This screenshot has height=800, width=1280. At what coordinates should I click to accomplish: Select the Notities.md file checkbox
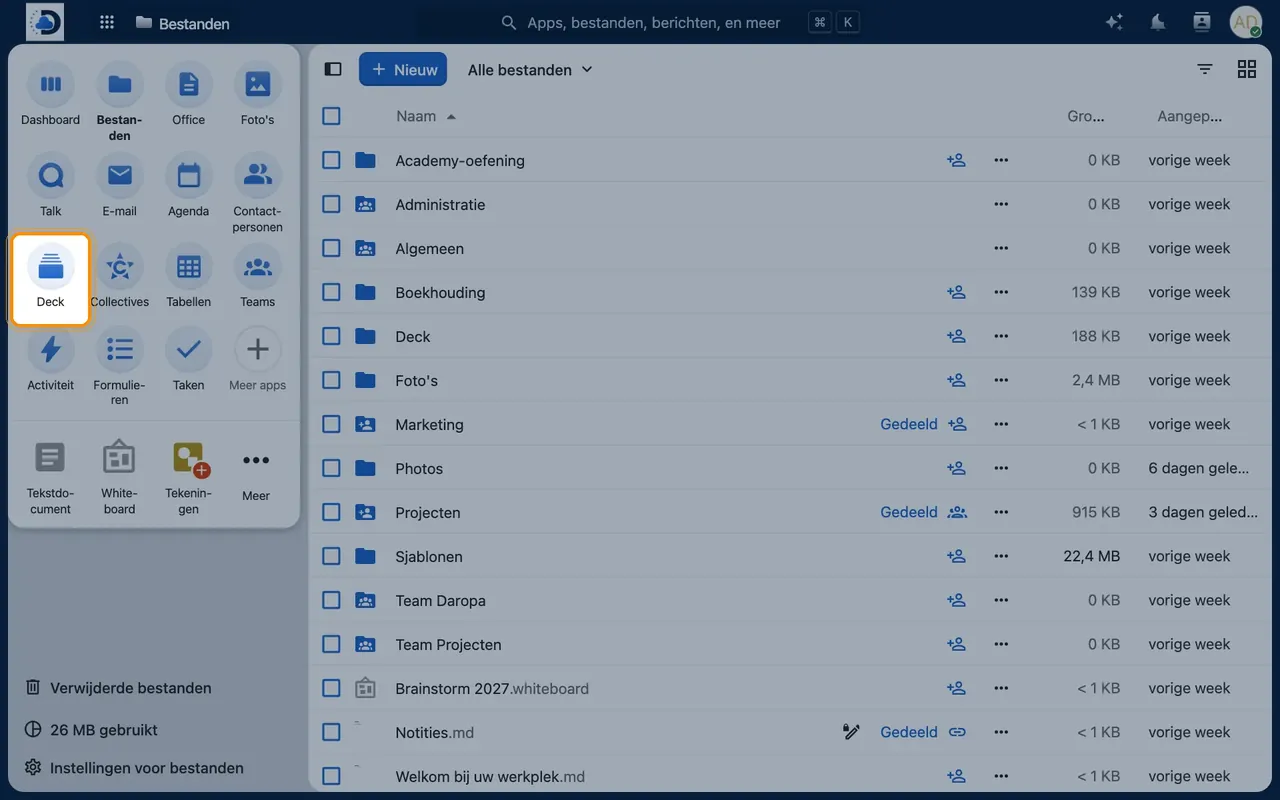coord(332,732)
